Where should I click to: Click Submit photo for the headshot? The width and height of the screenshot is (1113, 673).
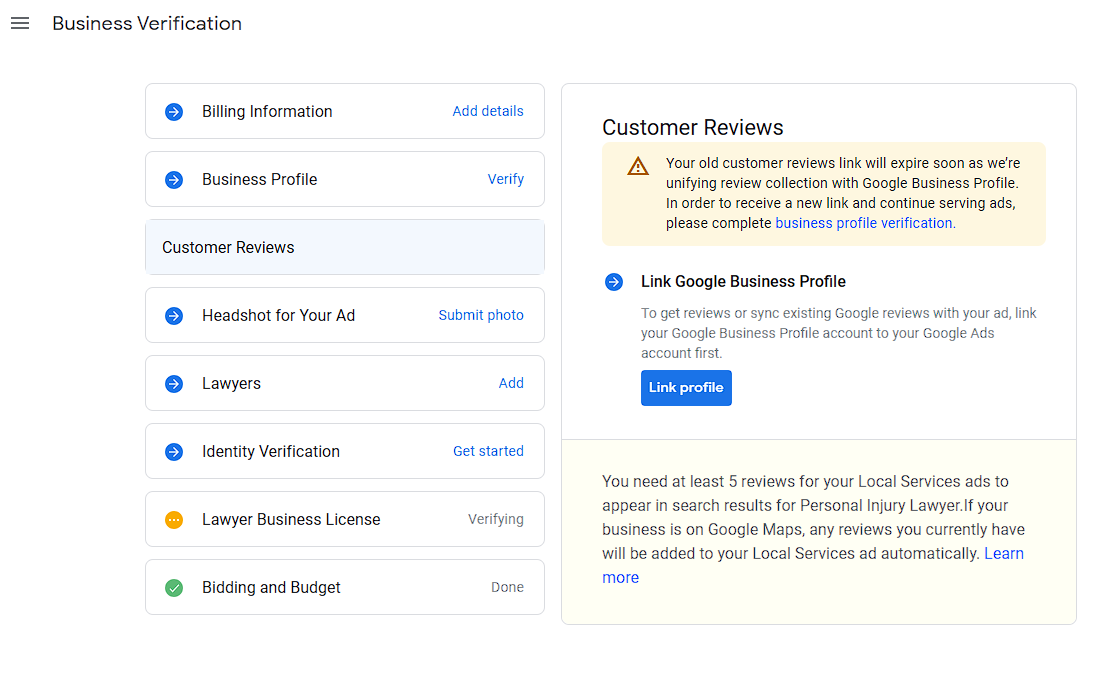coord(481,315)
